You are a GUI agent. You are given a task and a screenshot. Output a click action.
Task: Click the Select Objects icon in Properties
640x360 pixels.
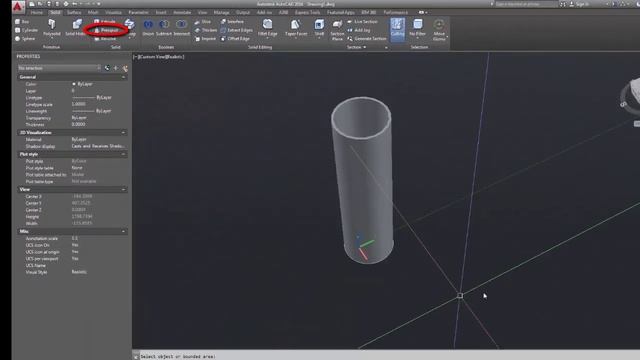click(116, 68)
